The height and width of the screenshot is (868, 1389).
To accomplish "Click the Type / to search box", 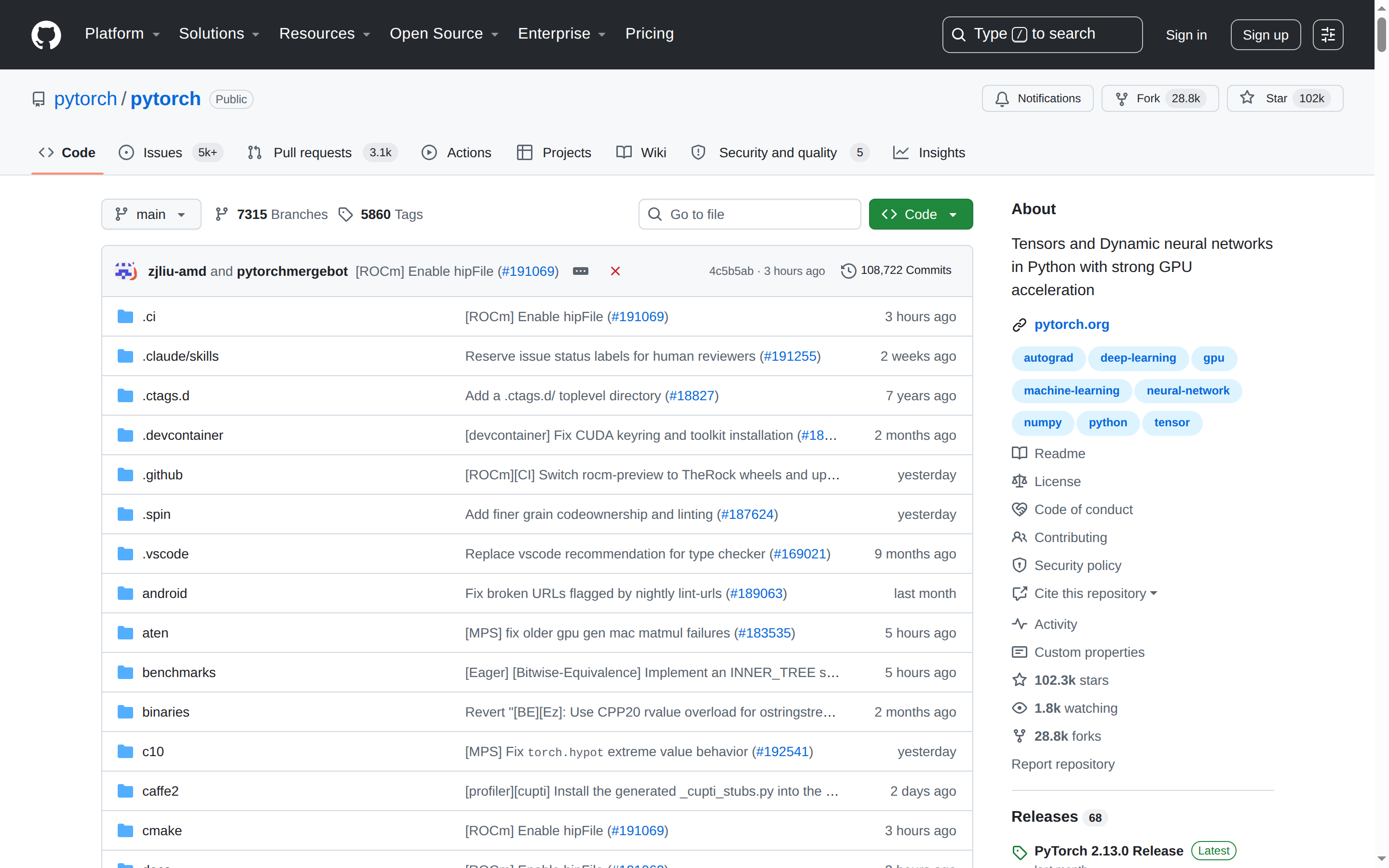I will pyautogui.click(x=1042, y=34).
